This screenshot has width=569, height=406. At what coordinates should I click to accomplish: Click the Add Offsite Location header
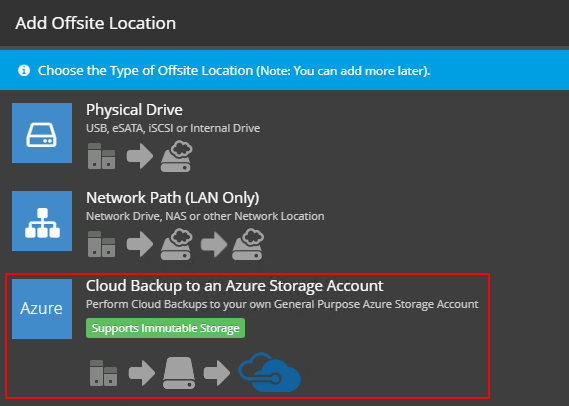point(96,23)
